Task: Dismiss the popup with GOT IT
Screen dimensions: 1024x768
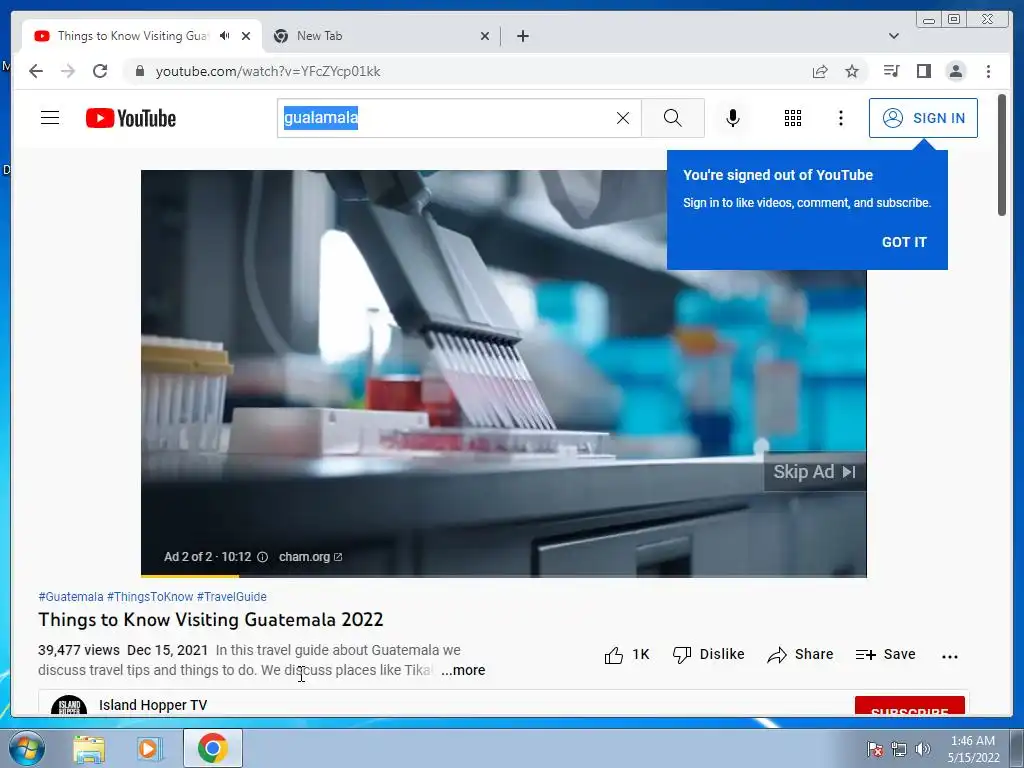Action: tap(904, 242)
